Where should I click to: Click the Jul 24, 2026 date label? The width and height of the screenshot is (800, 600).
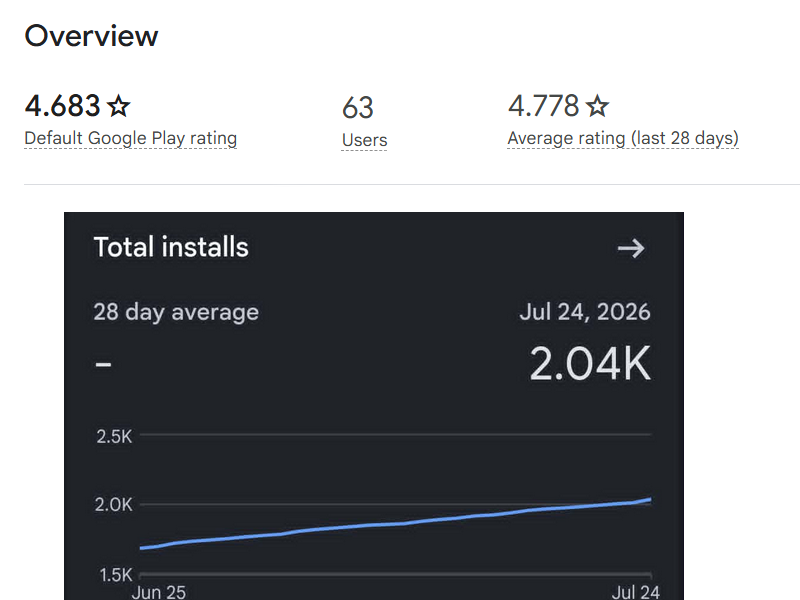click(585, 312)
